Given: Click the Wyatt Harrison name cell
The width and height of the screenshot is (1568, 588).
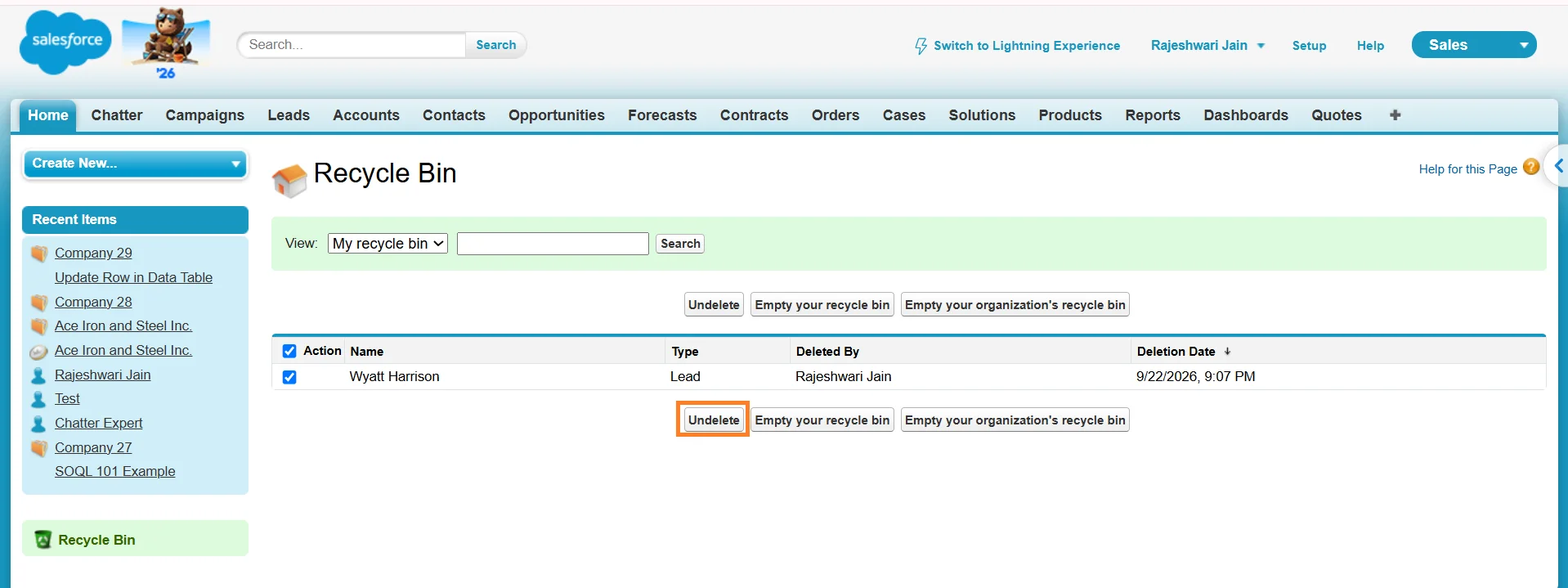Looking at the screenshot, I should (x=394, y=377).
